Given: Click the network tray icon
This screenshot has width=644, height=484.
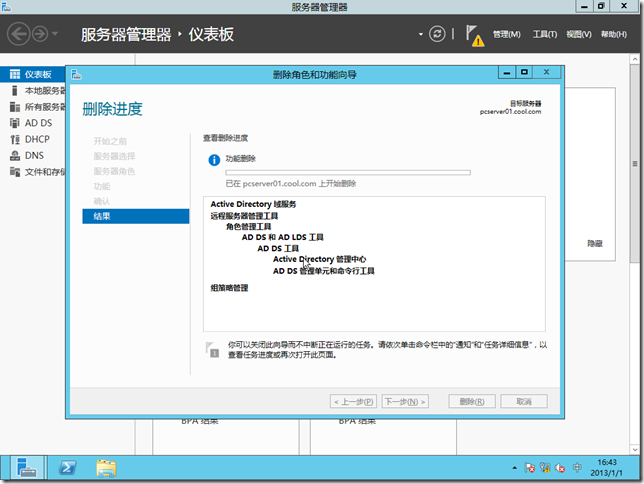Looking at the screenshot, I should point(545,468).
